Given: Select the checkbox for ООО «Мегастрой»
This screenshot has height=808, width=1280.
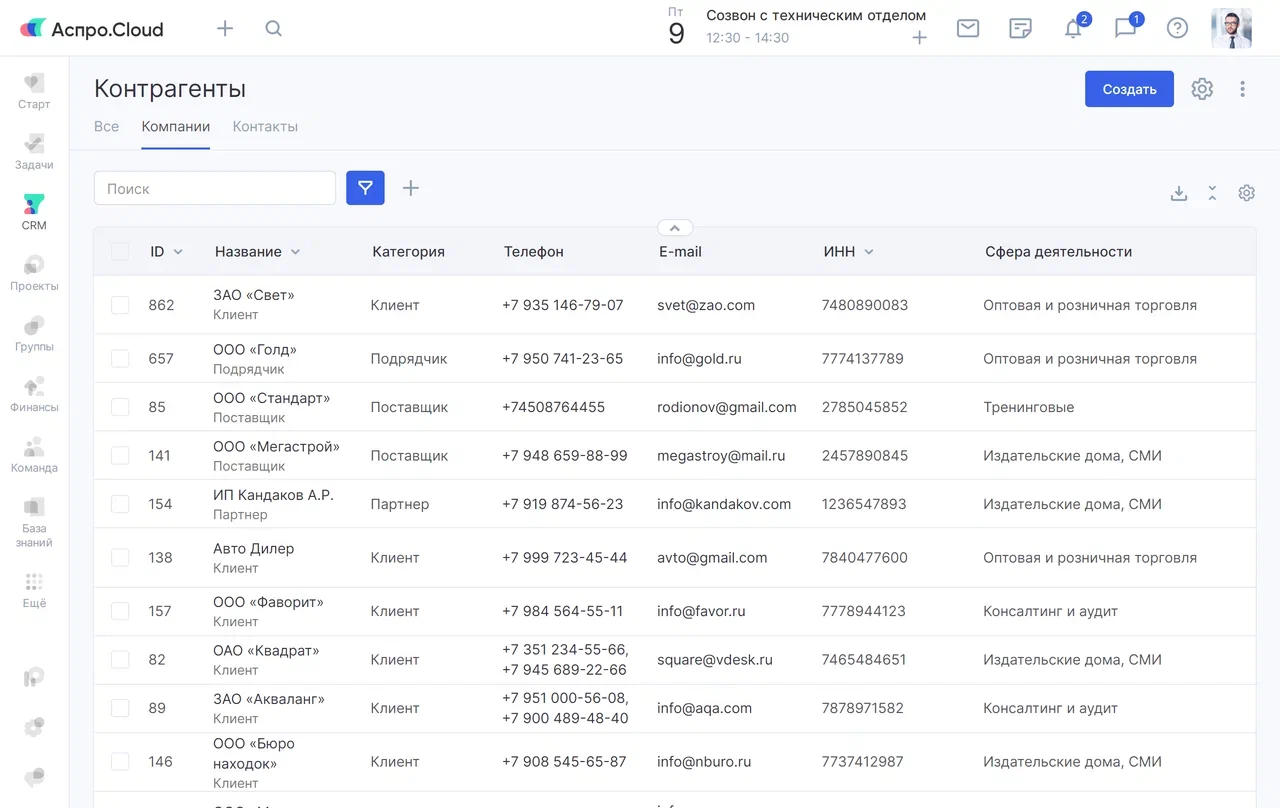Looking at the screenshot, I should [x=120, y=456].
